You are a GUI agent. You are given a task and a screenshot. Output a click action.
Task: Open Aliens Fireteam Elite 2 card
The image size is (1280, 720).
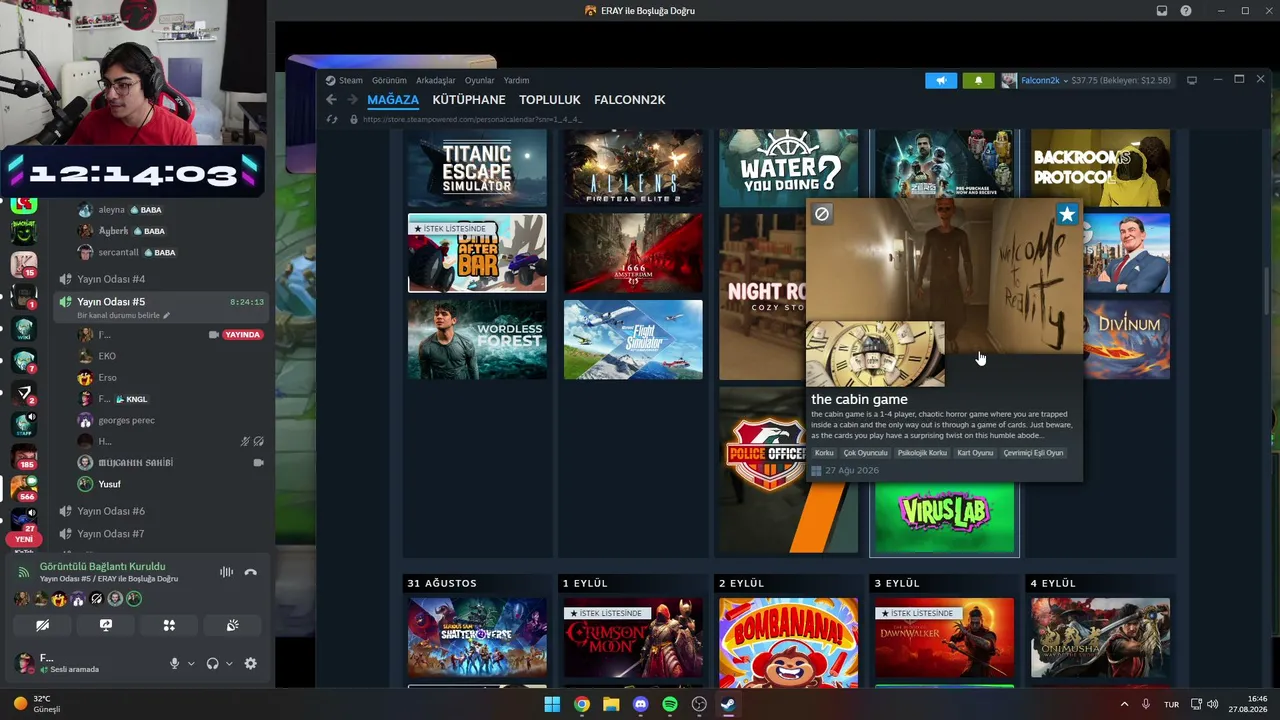click(633, 168)
